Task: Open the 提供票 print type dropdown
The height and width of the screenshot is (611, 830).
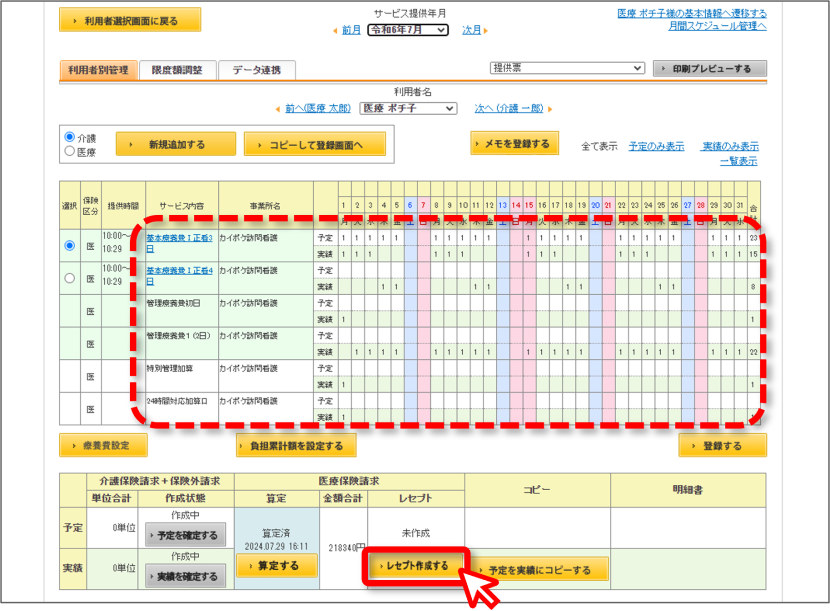Action: [567, 68]
